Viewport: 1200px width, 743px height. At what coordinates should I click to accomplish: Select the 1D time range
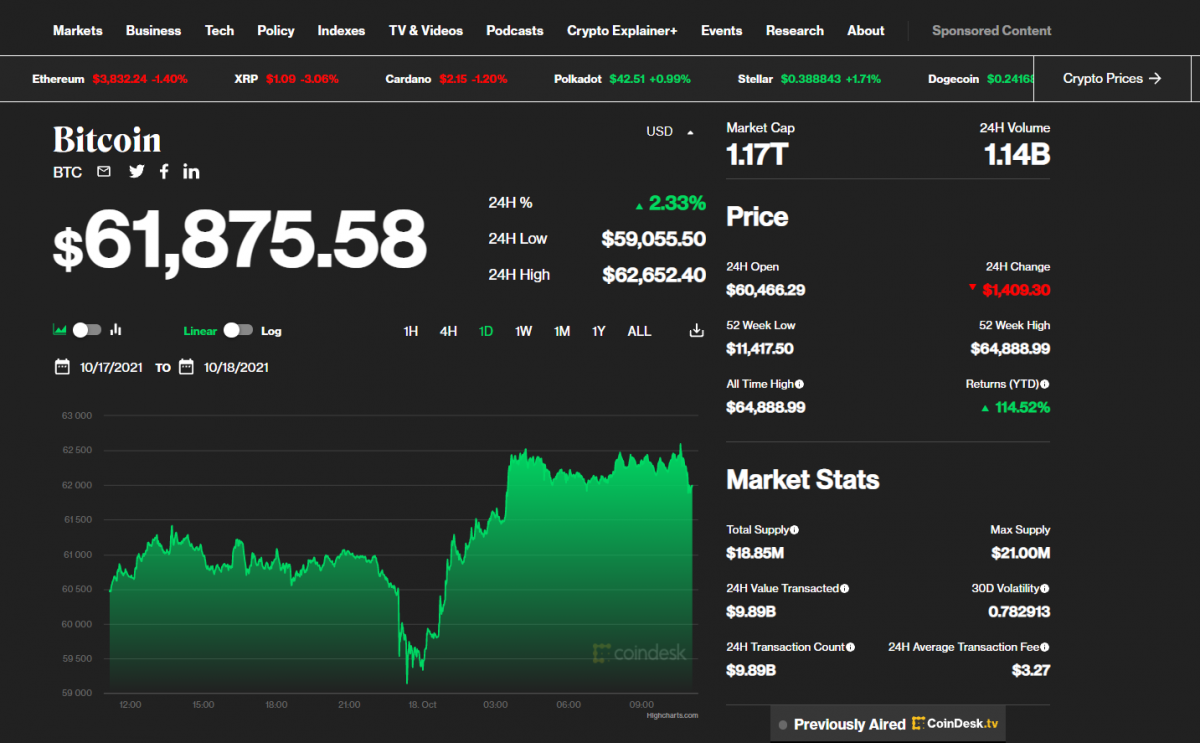pyautogui.click(x=486, y=331)
